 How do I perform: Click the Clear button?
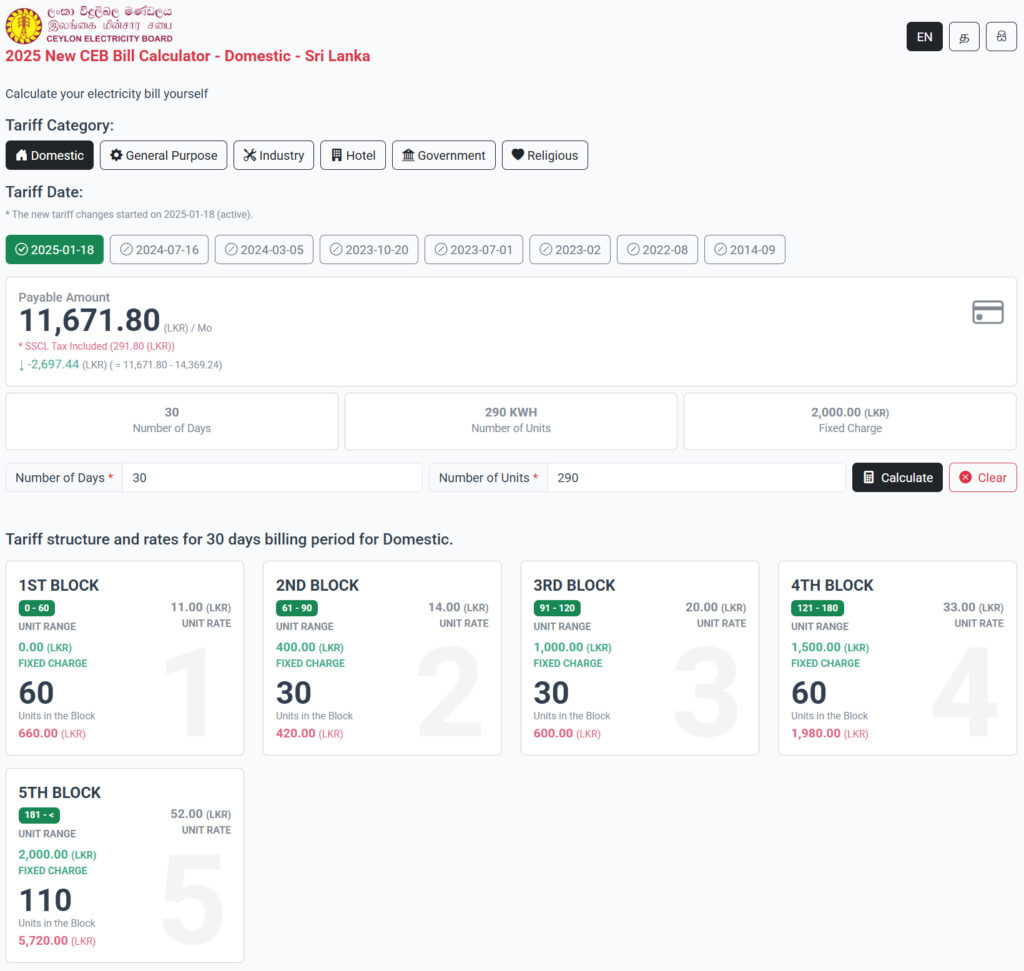982,477
